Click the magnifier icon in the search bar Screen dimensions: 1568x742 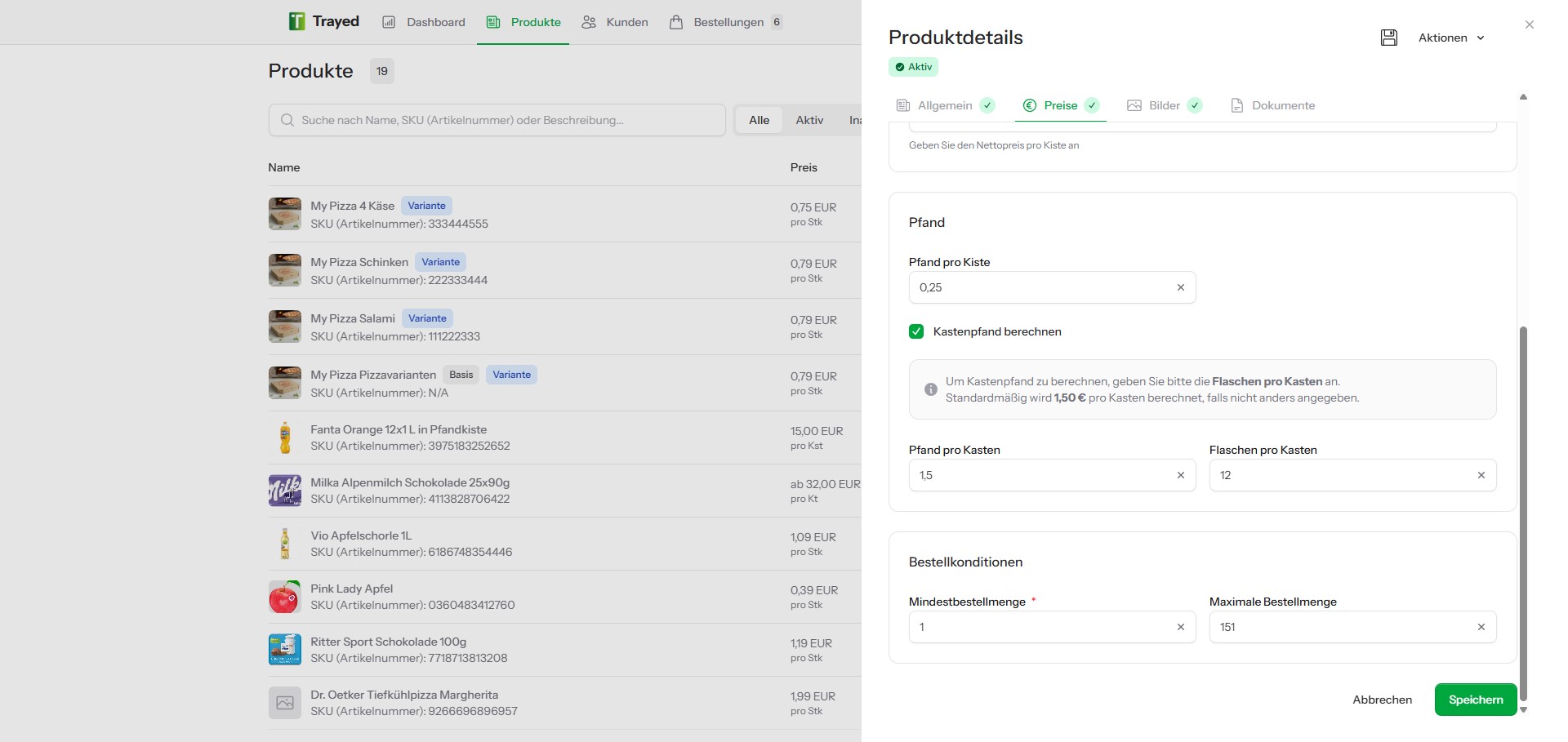coord(287,120)
